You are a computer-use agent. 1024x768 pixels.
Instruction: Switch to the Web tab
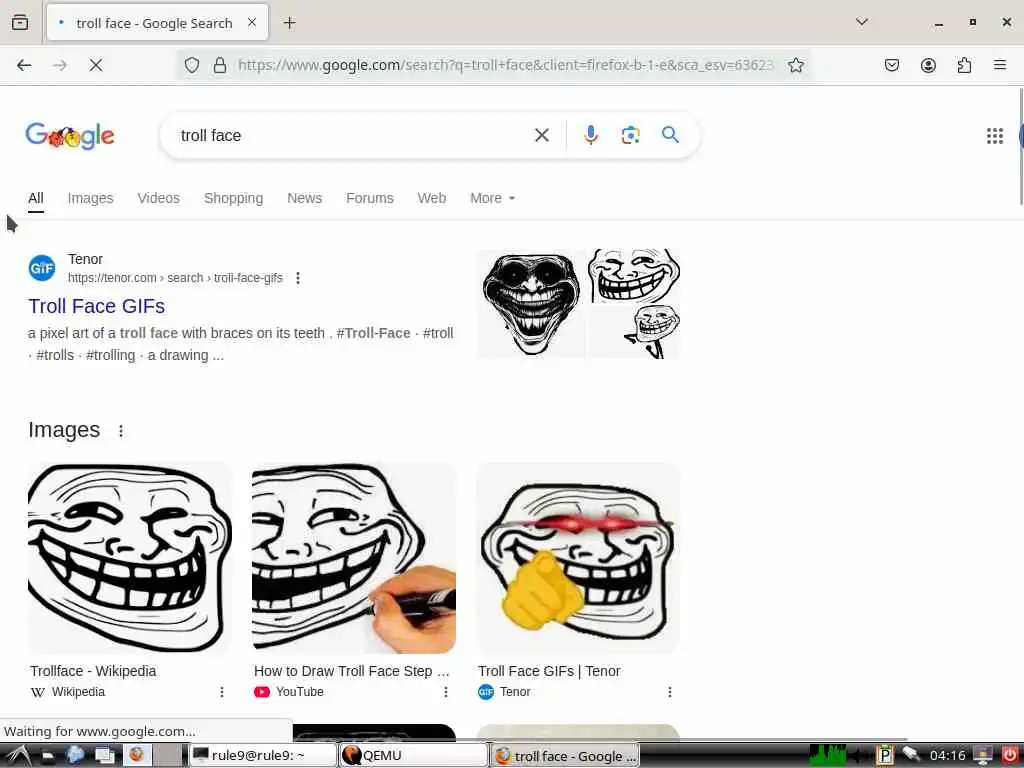point(432,198)
